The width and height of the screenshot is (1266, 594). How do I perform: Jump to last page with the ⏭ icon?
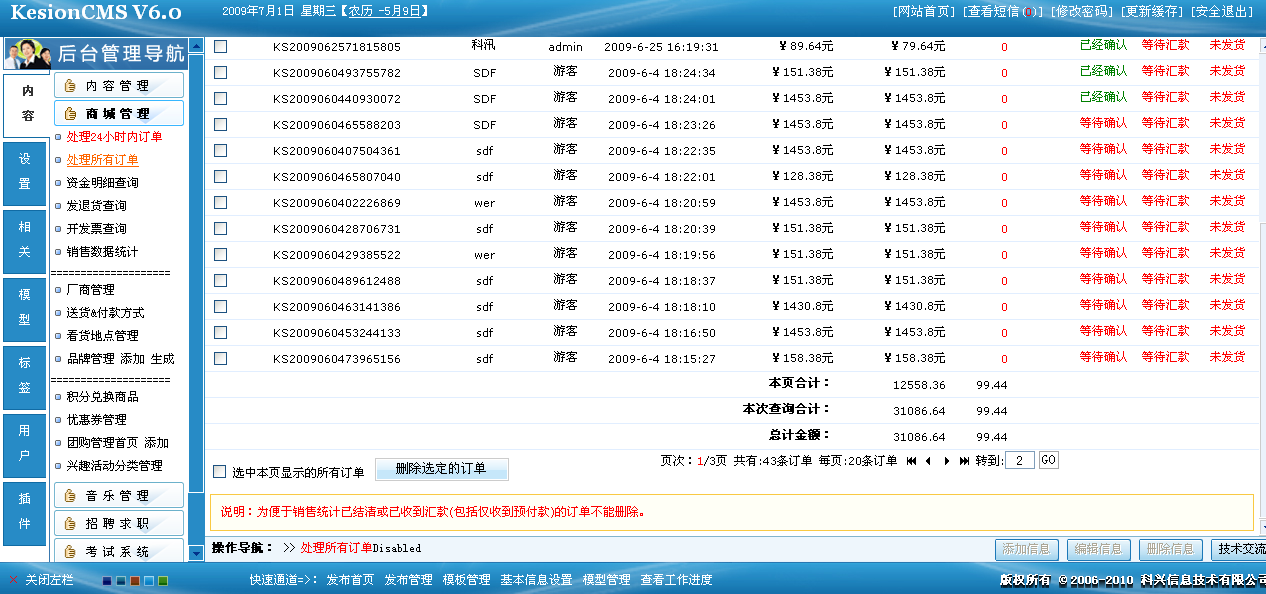click(x=965, y=460)
